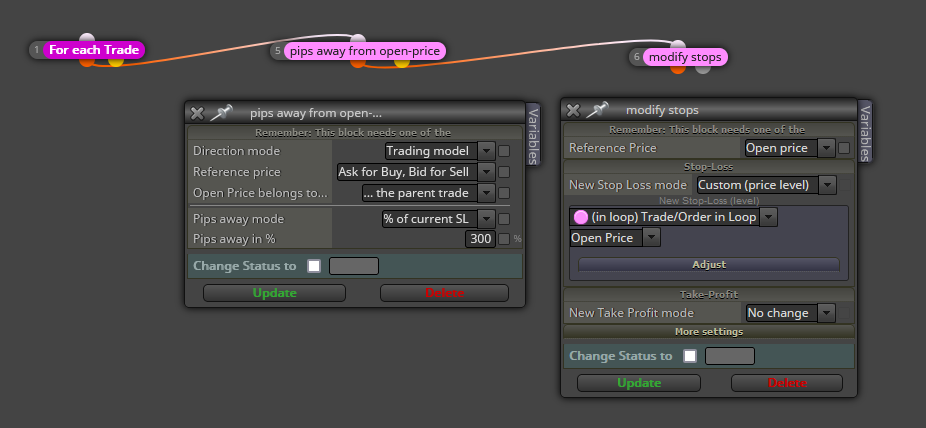Click the pink circle icon beside Trade/Order in Loop

pos(581,217)
